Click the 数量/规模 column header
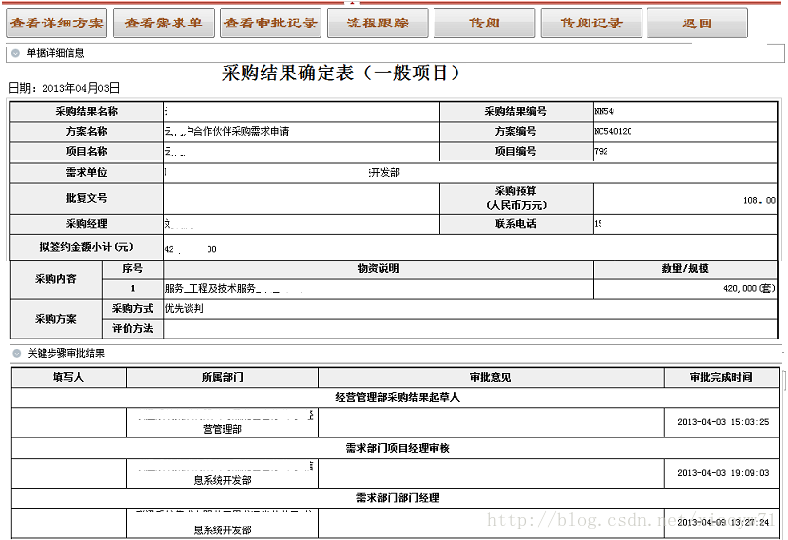 pos(685,269)
